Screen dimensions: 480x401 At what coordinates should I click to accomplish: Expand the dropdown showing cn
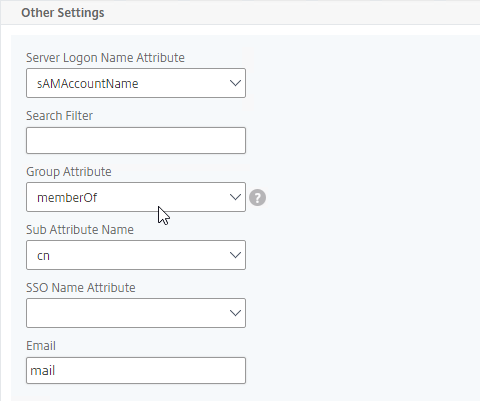pos(136,255)
